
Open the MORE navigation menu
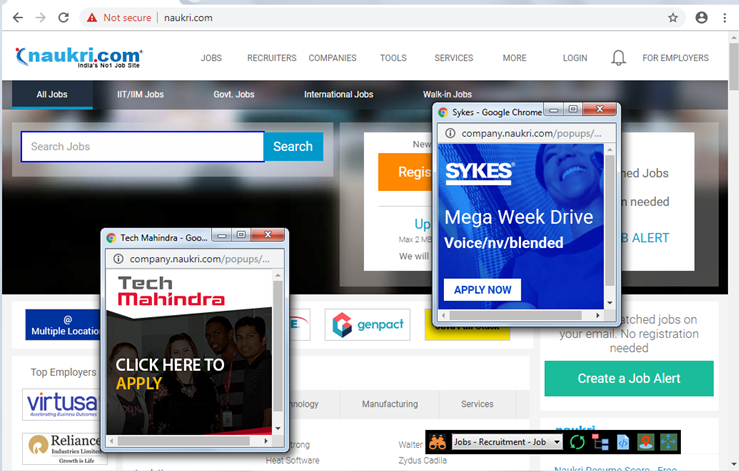click(515, 58)
